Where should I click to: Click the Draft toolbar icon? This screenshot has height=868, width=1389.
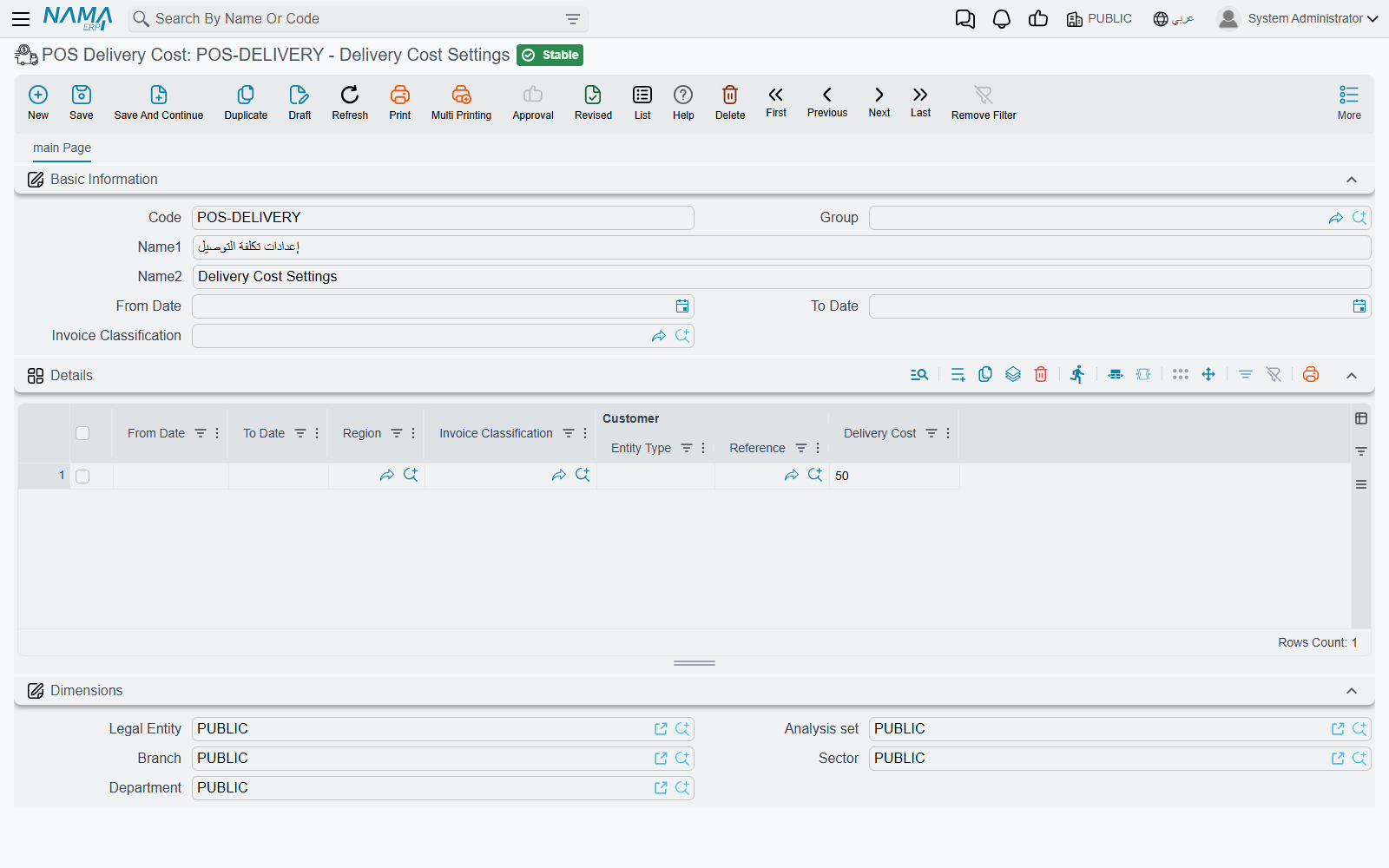(x=300, y=102)
